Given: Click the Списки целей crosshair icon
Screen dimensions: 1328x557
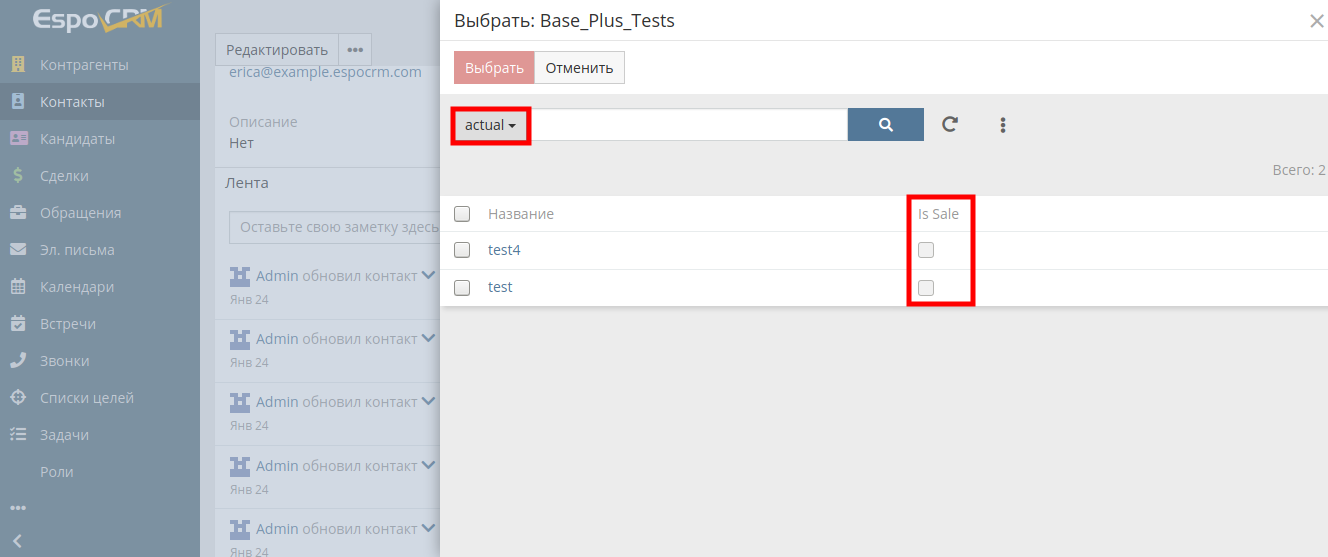Looking at the screenshot, I should click(x=18, y=398).
